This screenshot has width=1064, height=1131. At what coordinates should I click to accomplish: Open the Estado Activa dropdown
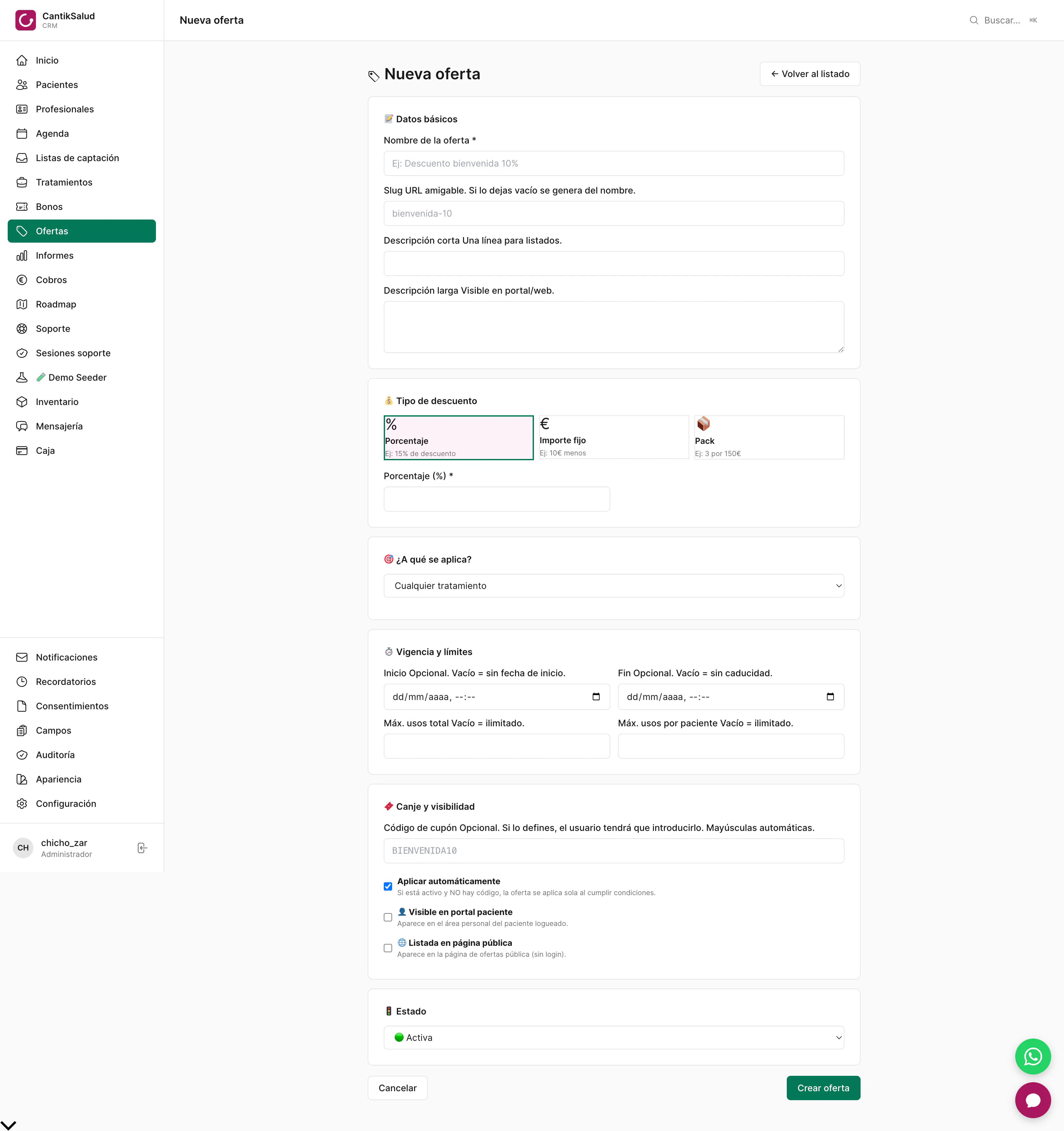[x=614, y=1038]
